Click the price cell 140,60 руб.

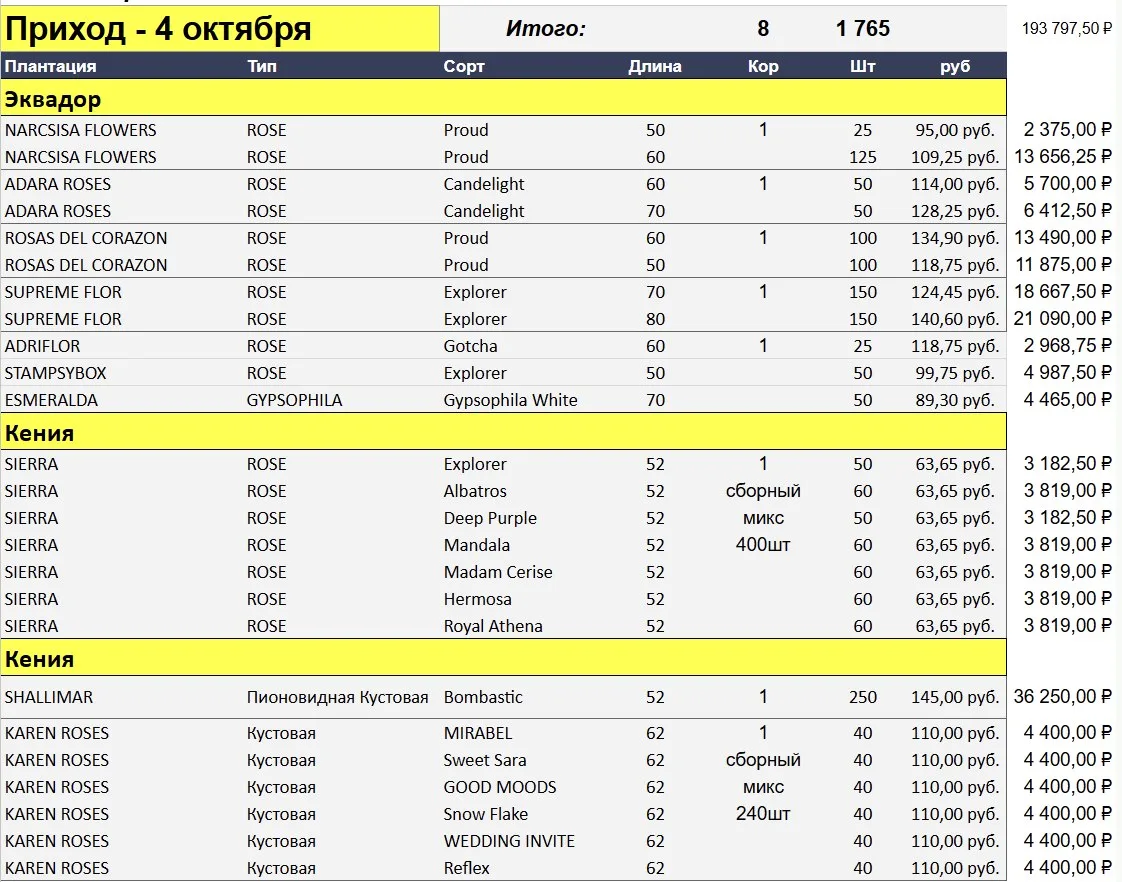pyautogui.click(x=955, y=320)
